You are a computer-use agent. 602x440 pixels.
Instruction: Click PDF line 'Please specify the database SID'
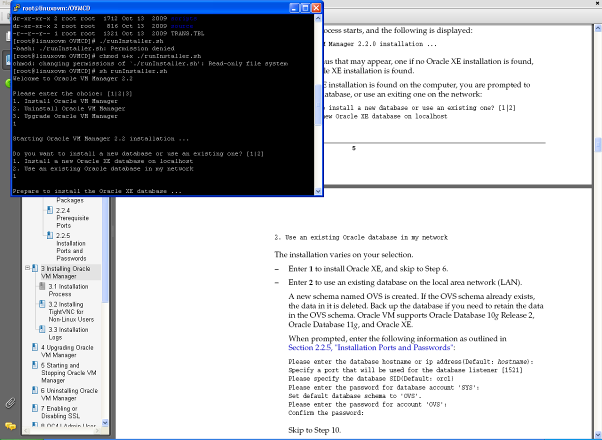click(371, 379)
